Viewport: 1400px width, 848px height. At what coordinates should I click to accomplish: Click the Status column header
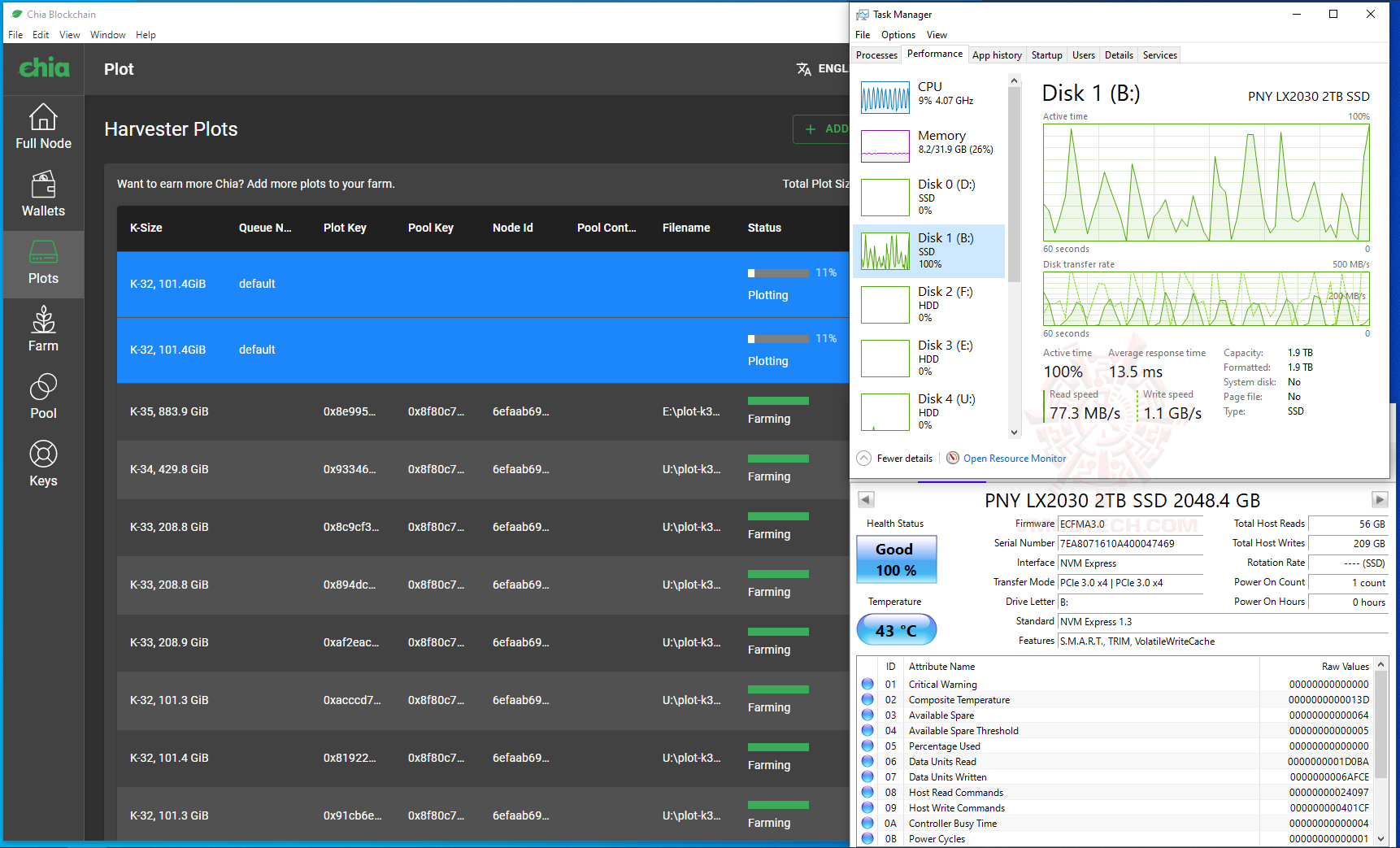click(764, 228)
